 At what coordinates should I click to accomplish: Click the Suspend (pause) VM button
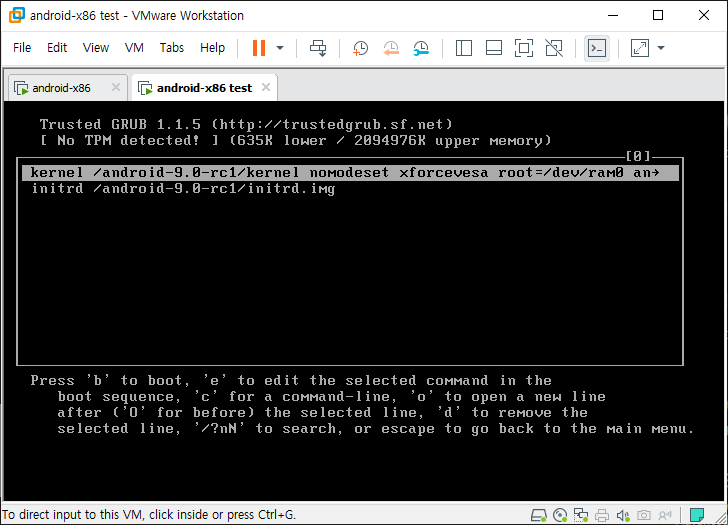tap(259, 48)
